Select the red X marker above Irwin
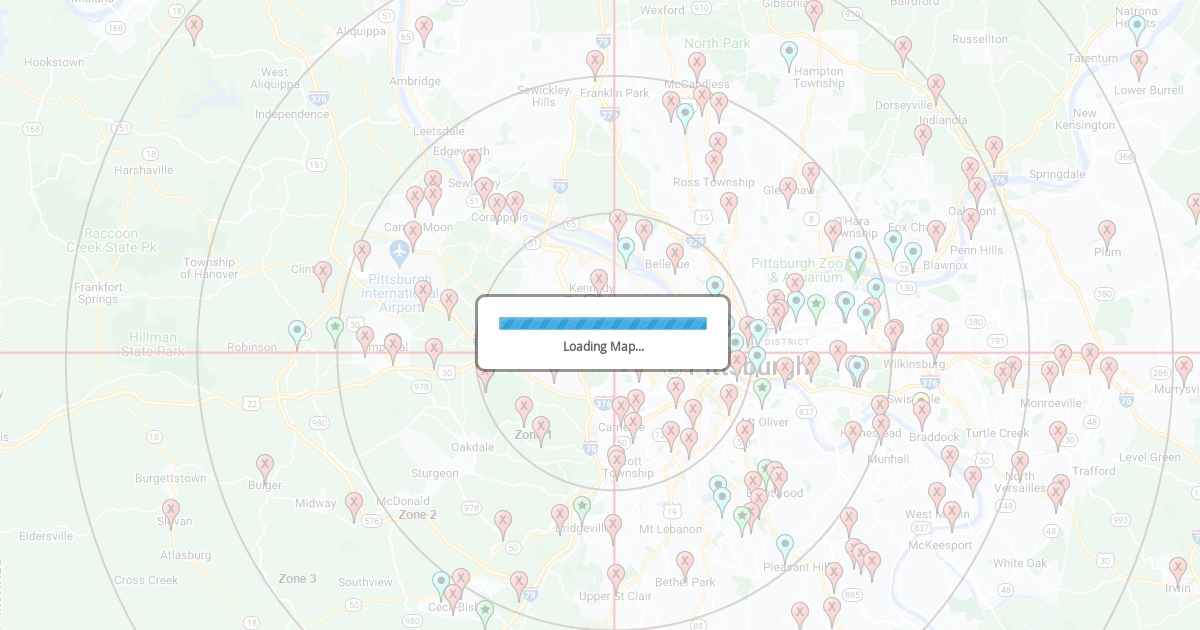 point(1178,569)
